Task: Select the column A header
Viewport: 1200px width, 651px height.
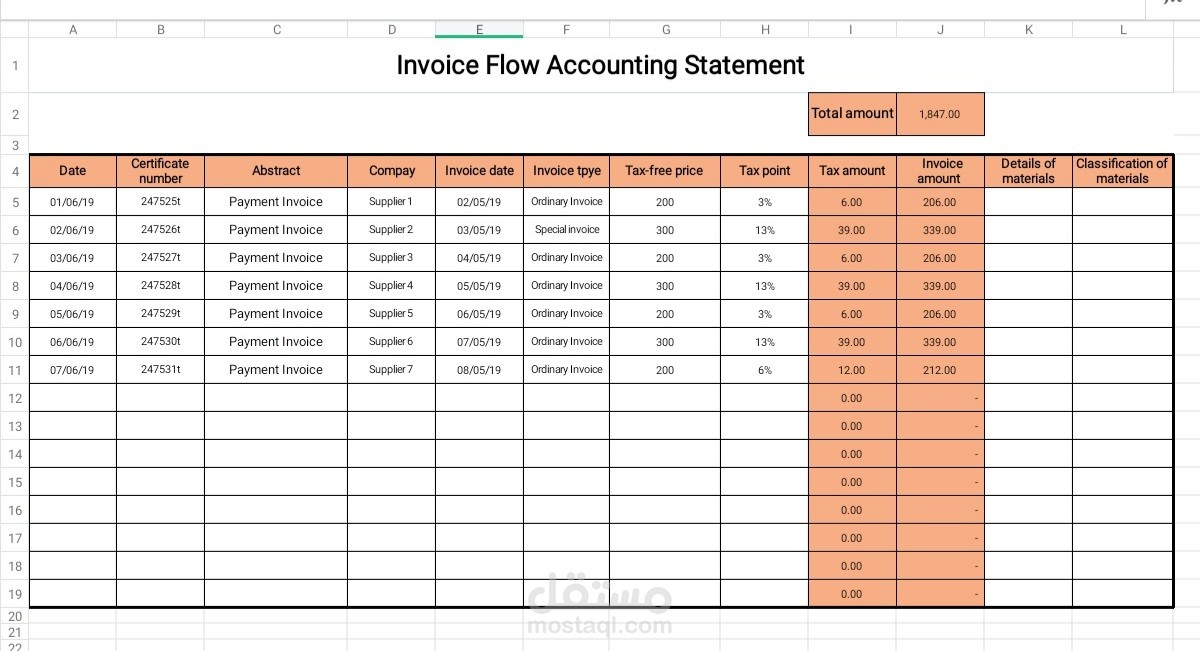Action: 73,30
